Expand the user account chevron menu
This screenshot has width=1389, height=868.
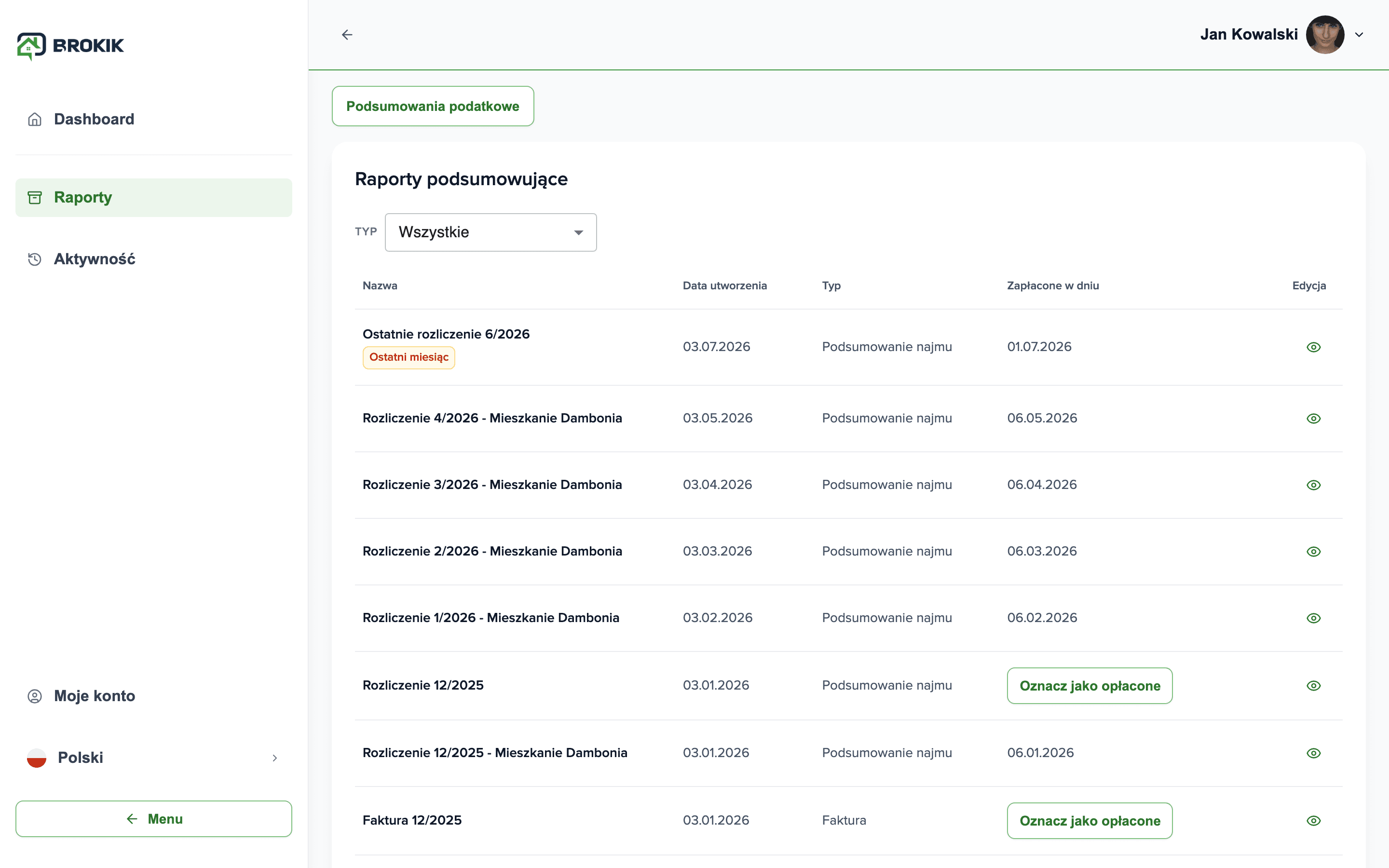tap(1359, 35)
